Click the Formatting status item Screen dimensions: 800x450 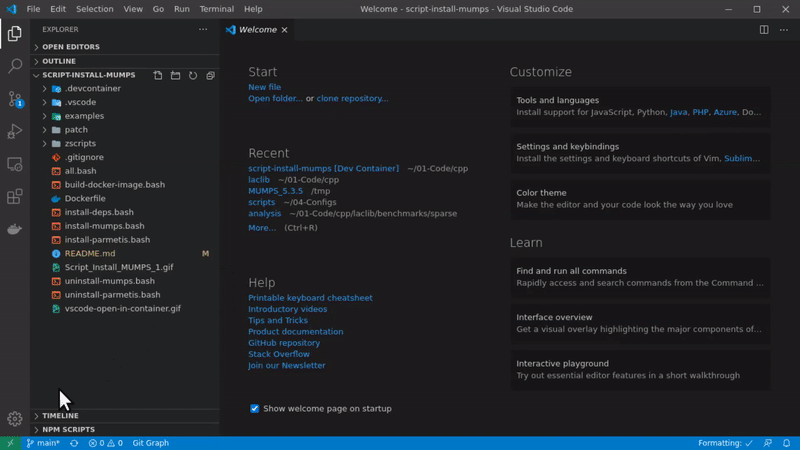[x=725, y=443]
